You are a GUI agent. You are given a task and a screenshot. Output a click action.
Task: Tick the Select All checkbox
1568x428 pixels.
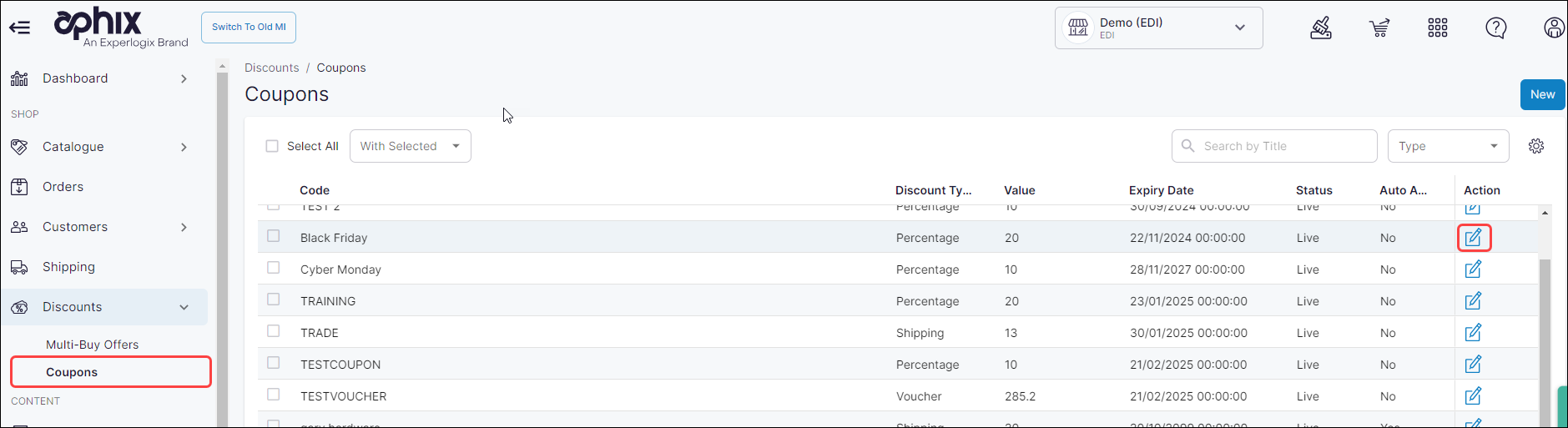(x=272, y=146)
